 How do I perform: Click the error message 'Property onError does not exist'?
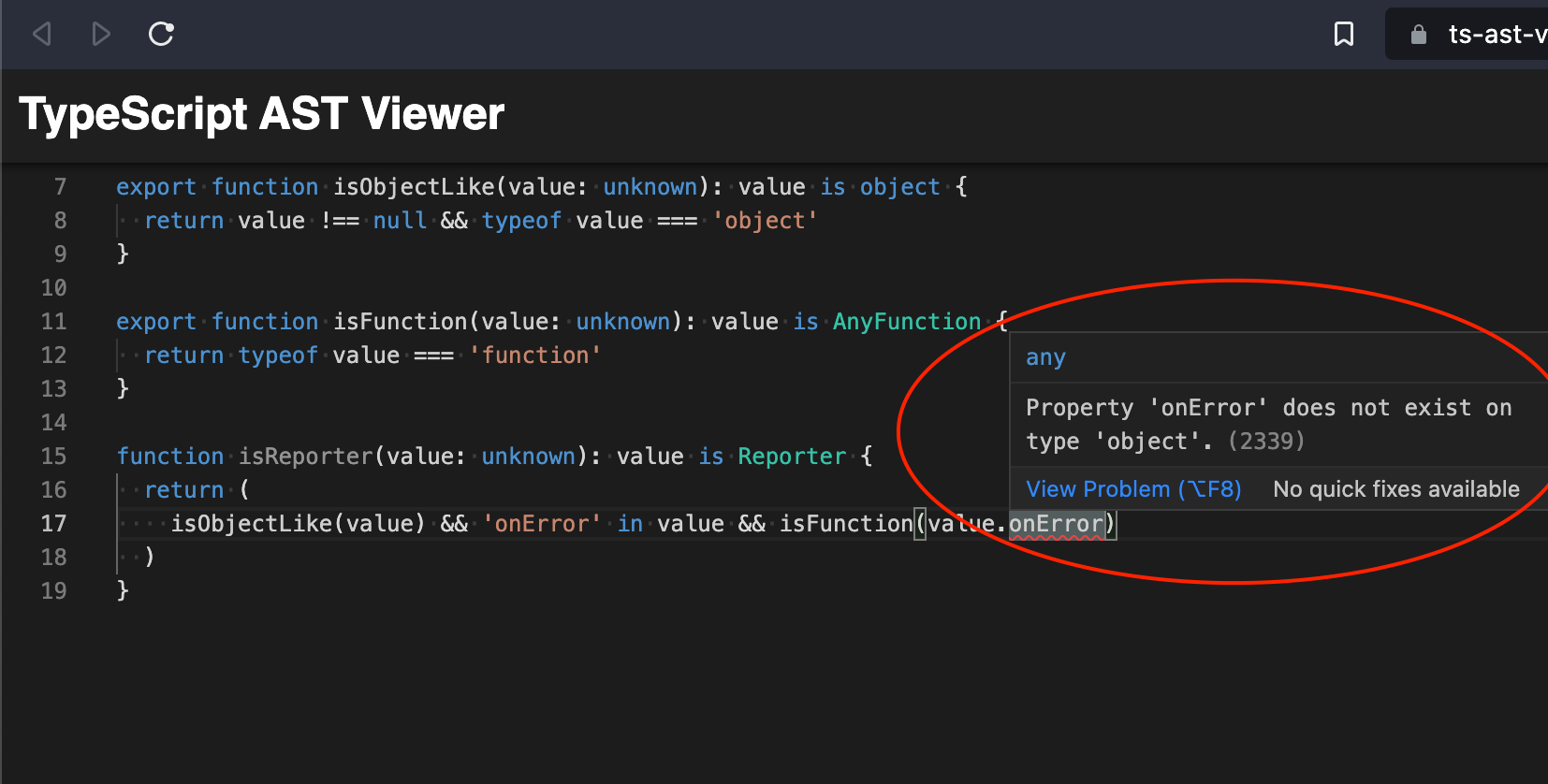(x=1269, y=425)
